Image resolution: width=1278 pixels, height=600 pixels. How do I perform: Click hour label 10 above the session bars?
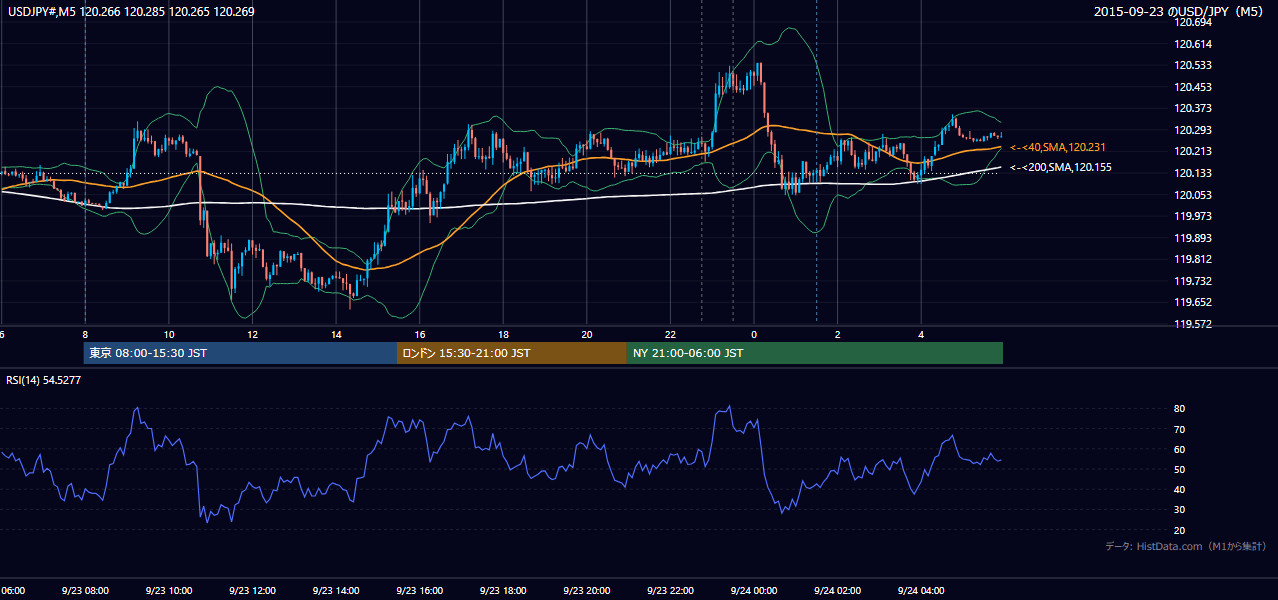pos(169,335)
